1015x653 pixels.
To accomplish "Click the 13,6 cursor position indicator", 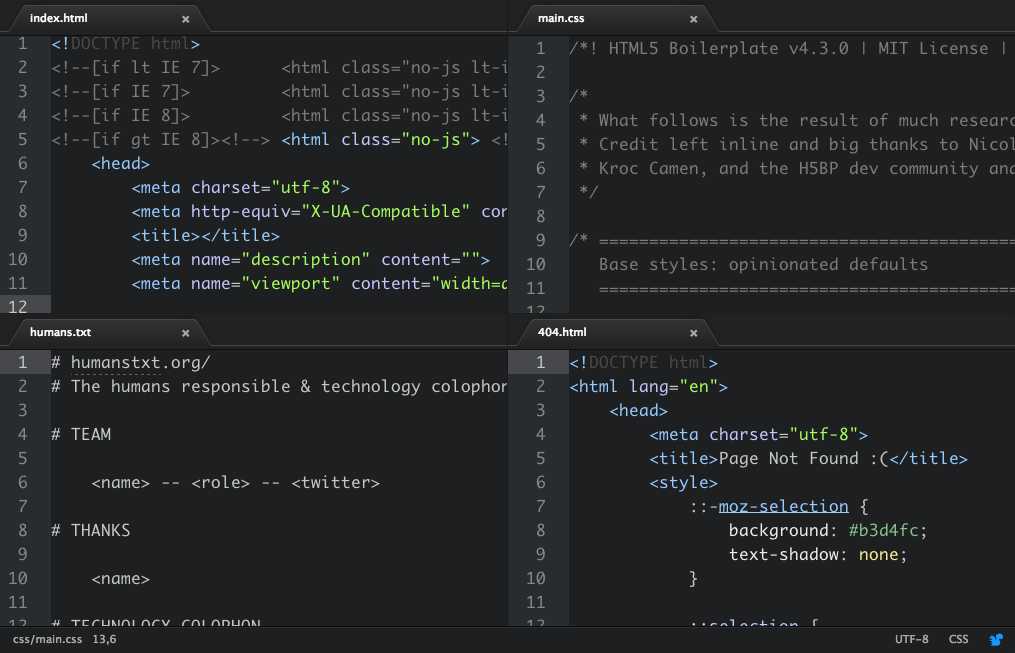I will [x=104, y=639].
